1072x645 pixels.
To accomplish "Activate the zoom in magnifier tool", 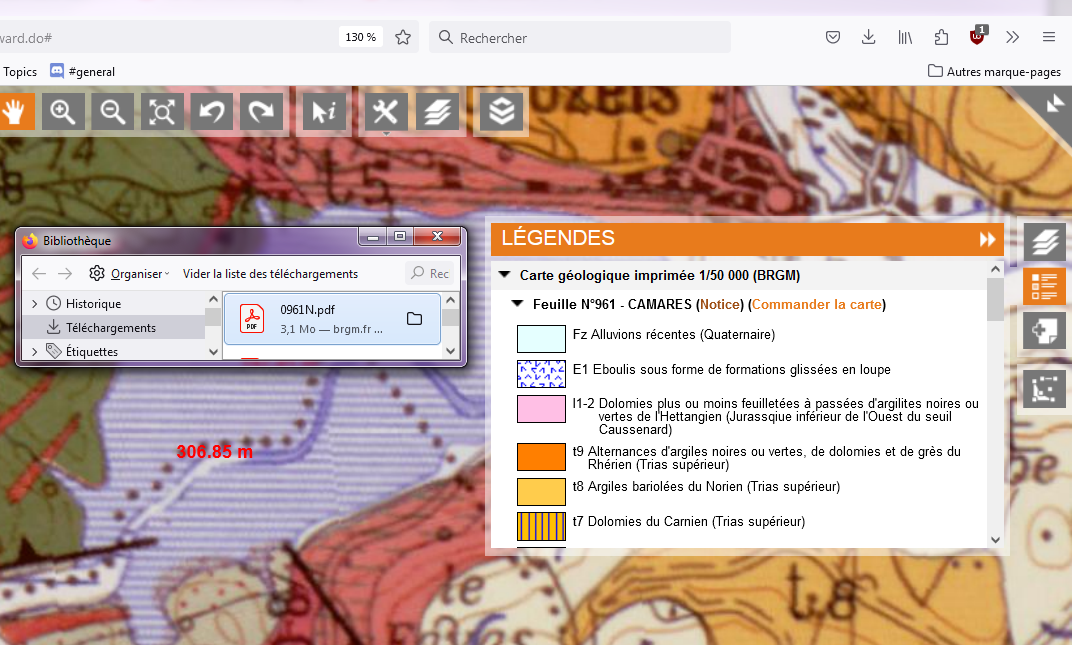I will [63, 112].
